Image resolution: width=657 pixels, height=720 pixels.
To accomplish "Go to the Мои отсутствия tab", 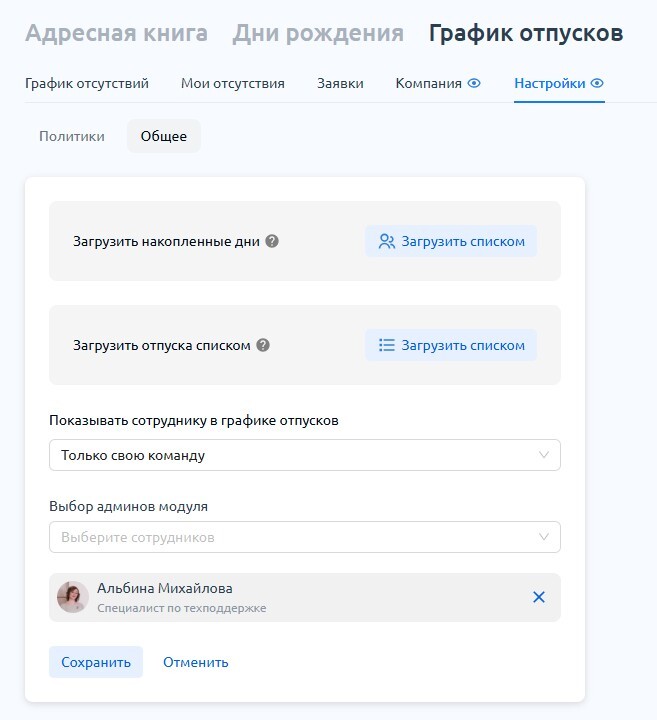I will tap(233, 83).
